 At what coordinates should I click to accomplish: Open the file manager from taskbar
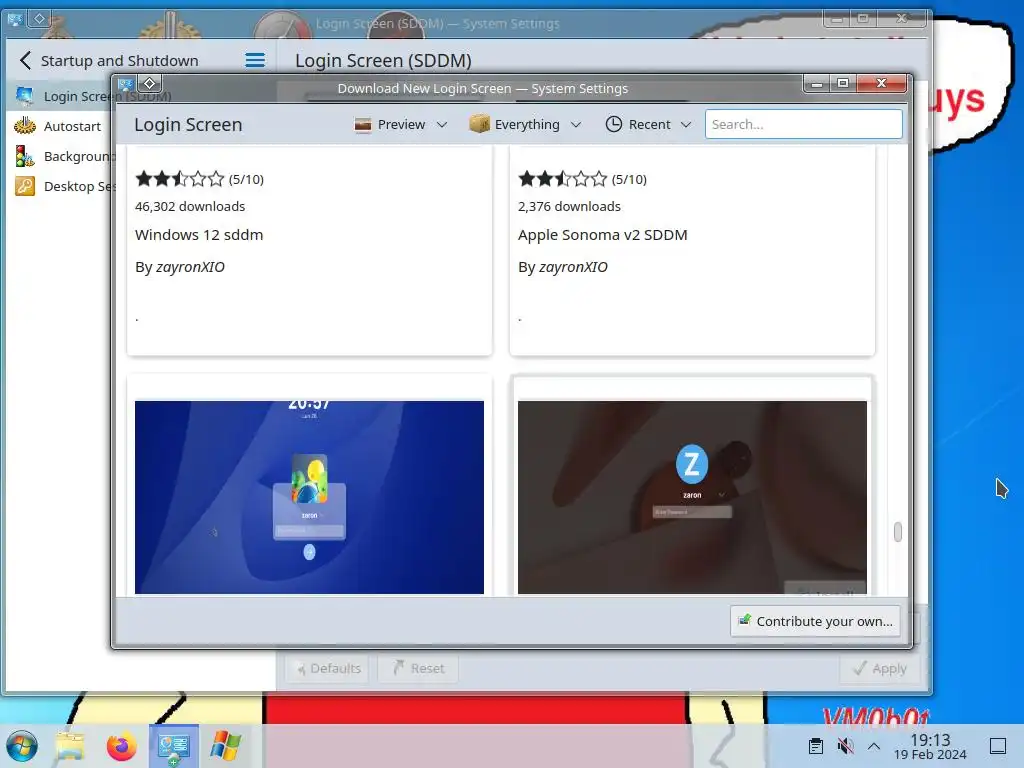(70, 746)
